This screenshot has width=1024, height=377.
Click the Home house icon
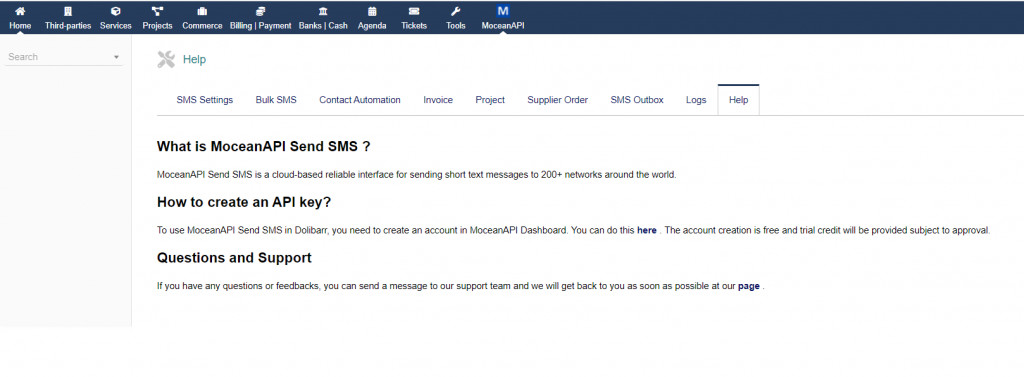click(x=20, y=11)
